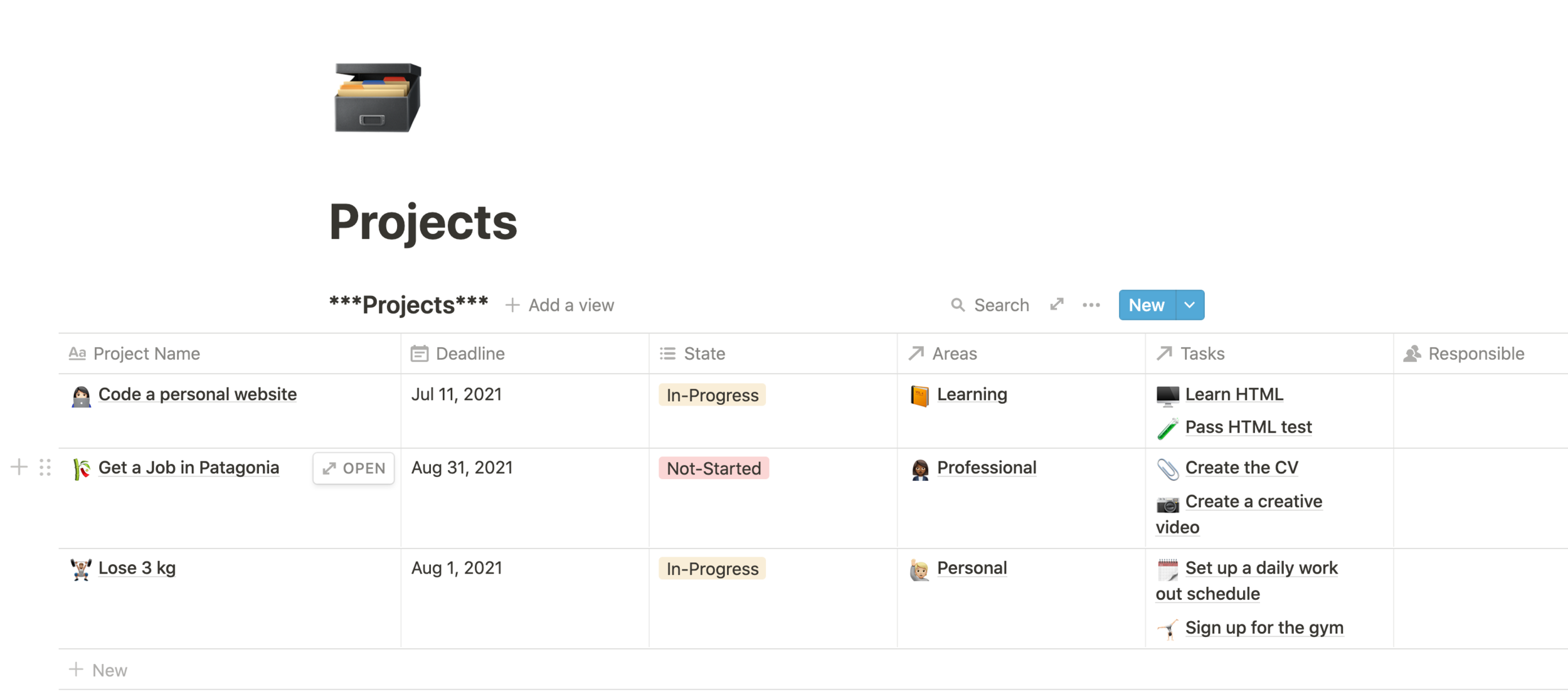Click the plus icon left of Patagonia row
Image resolution: width=1568 pixels, height=699 pixels.
point(19,467)
